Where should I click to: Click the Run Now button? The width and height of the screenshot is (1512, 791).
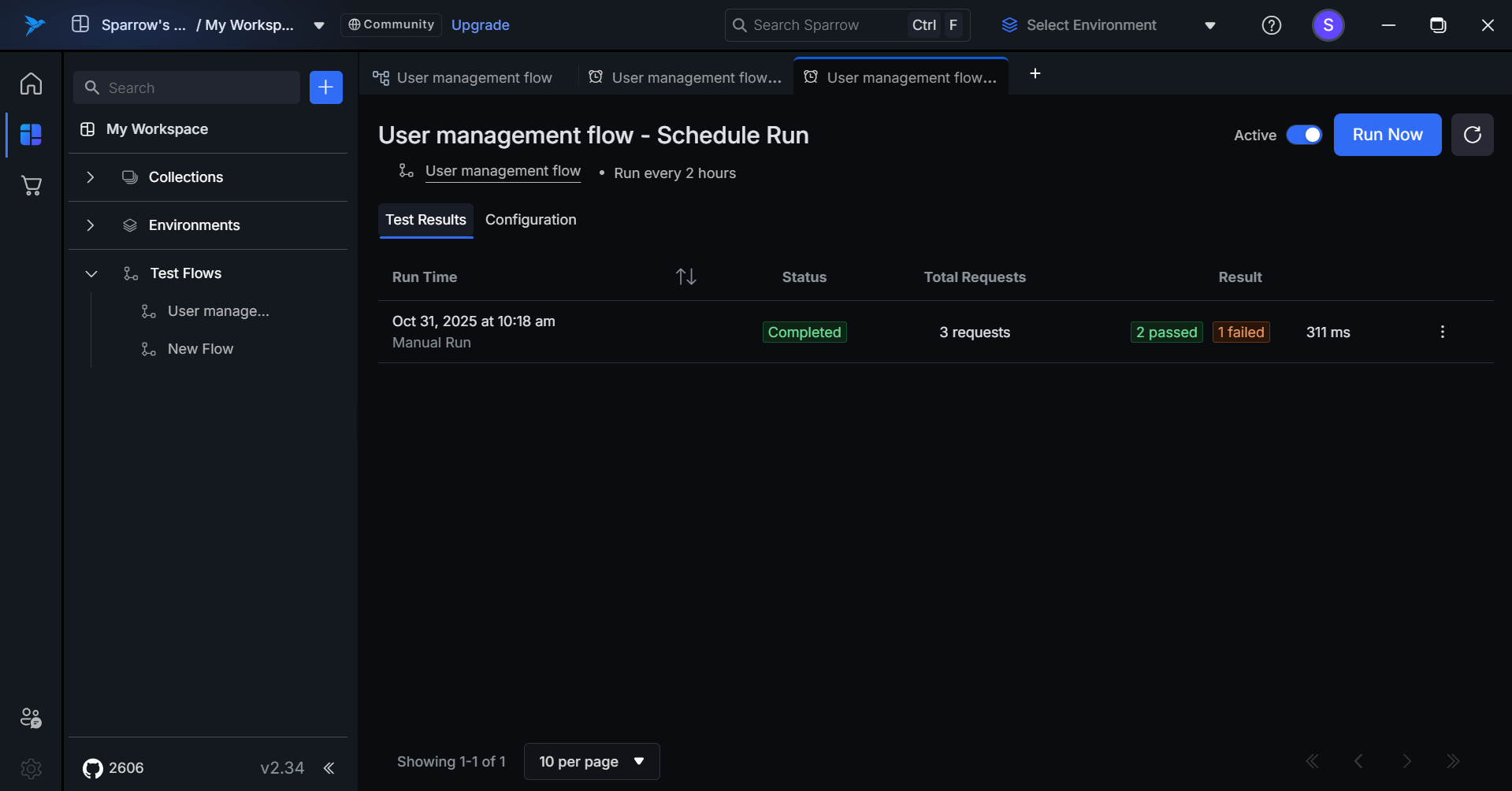point(1387,135)
